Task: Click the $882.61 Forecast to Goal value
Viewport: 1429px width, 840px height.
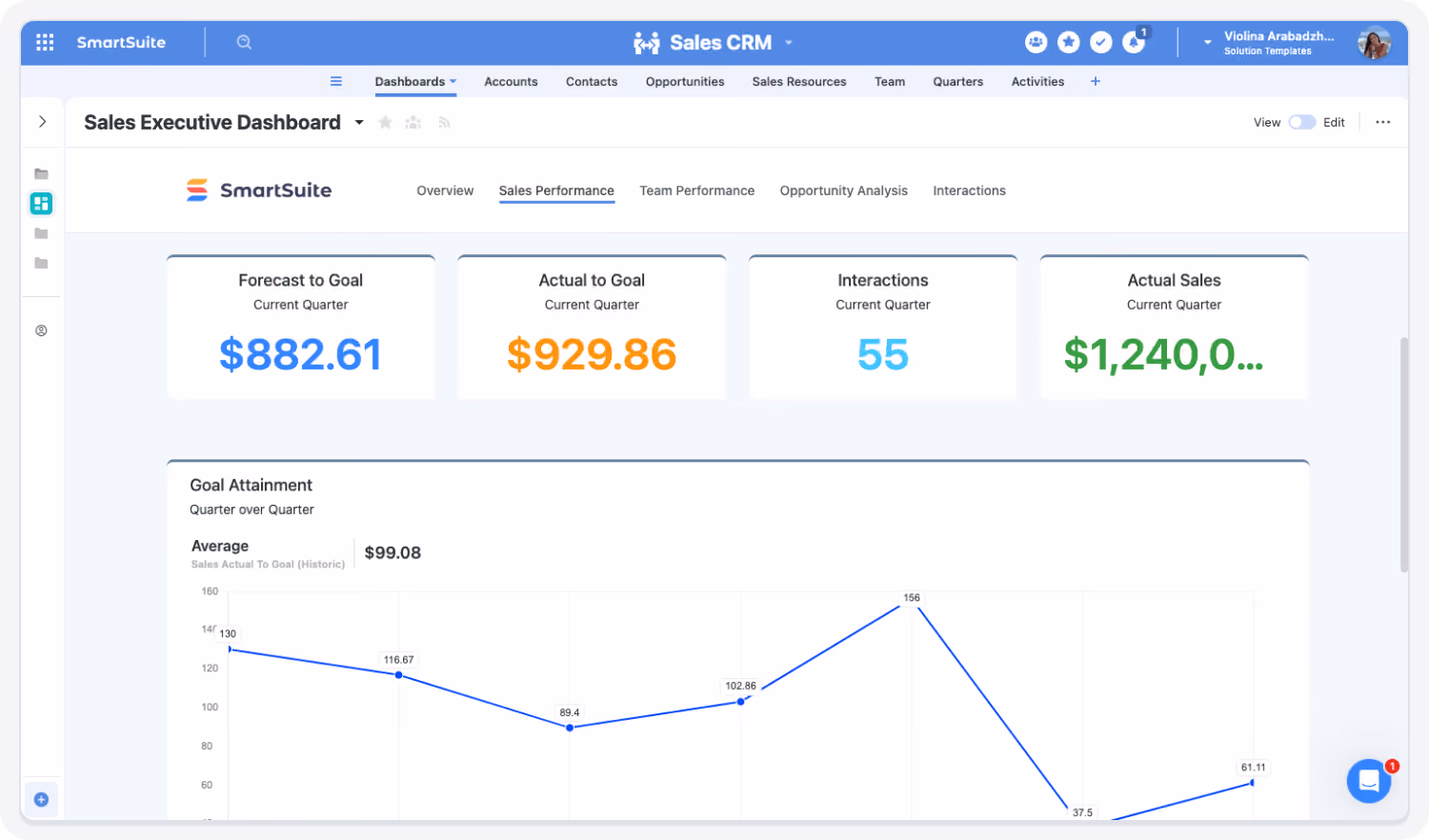Action: [301, 354]
